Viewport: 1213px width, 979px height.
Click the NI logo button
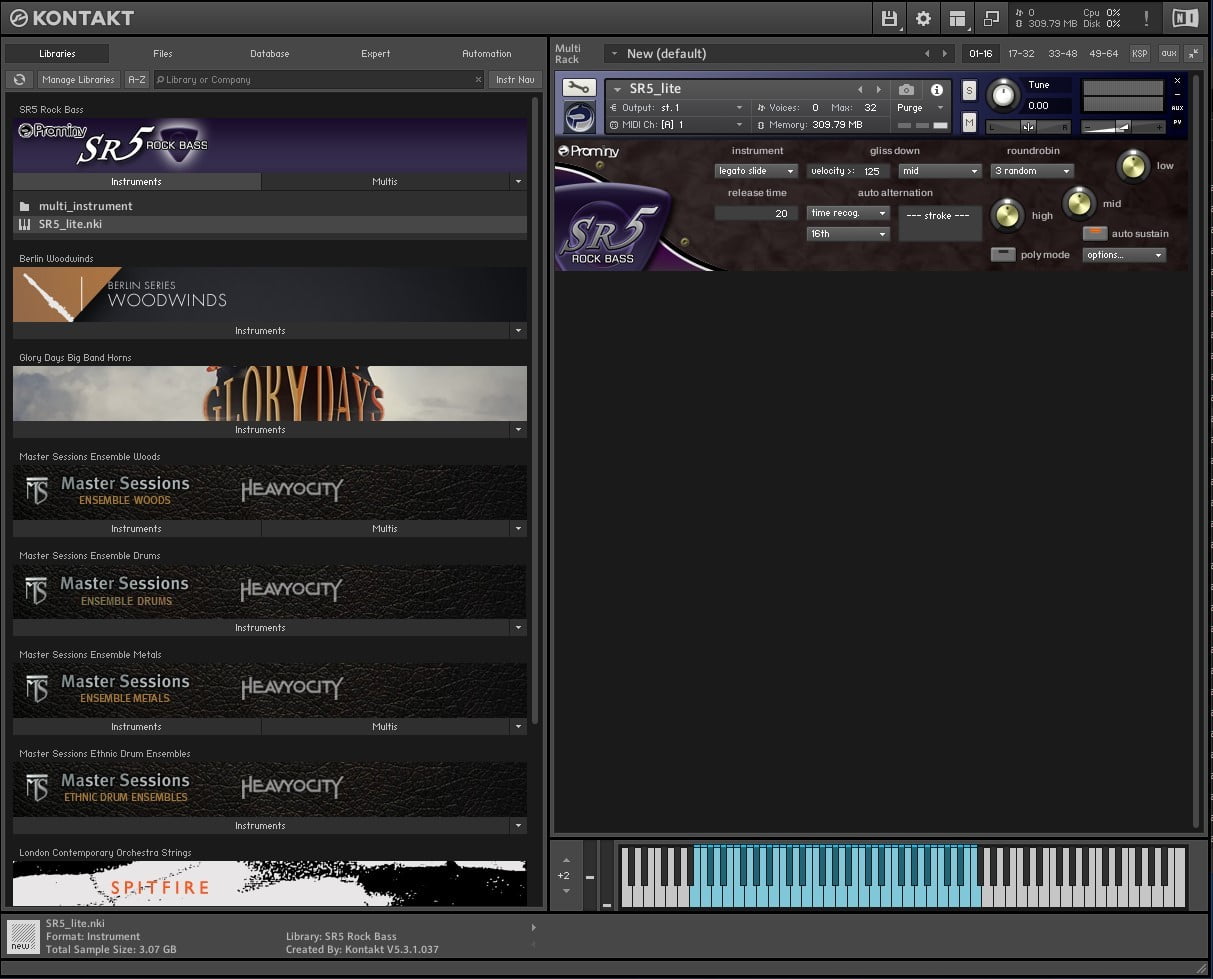1185,18
